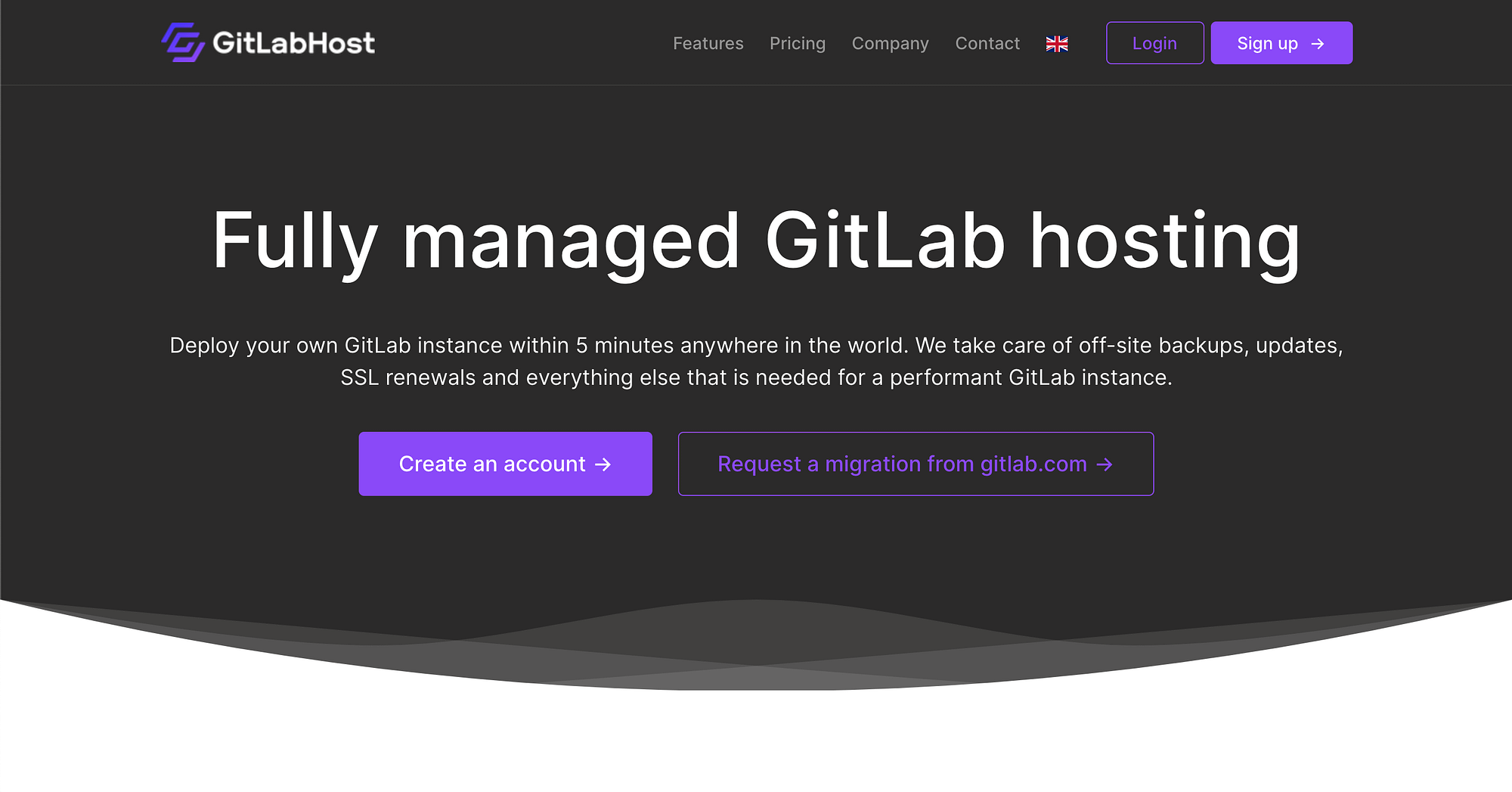Open the Features menu item

point(708,44)
